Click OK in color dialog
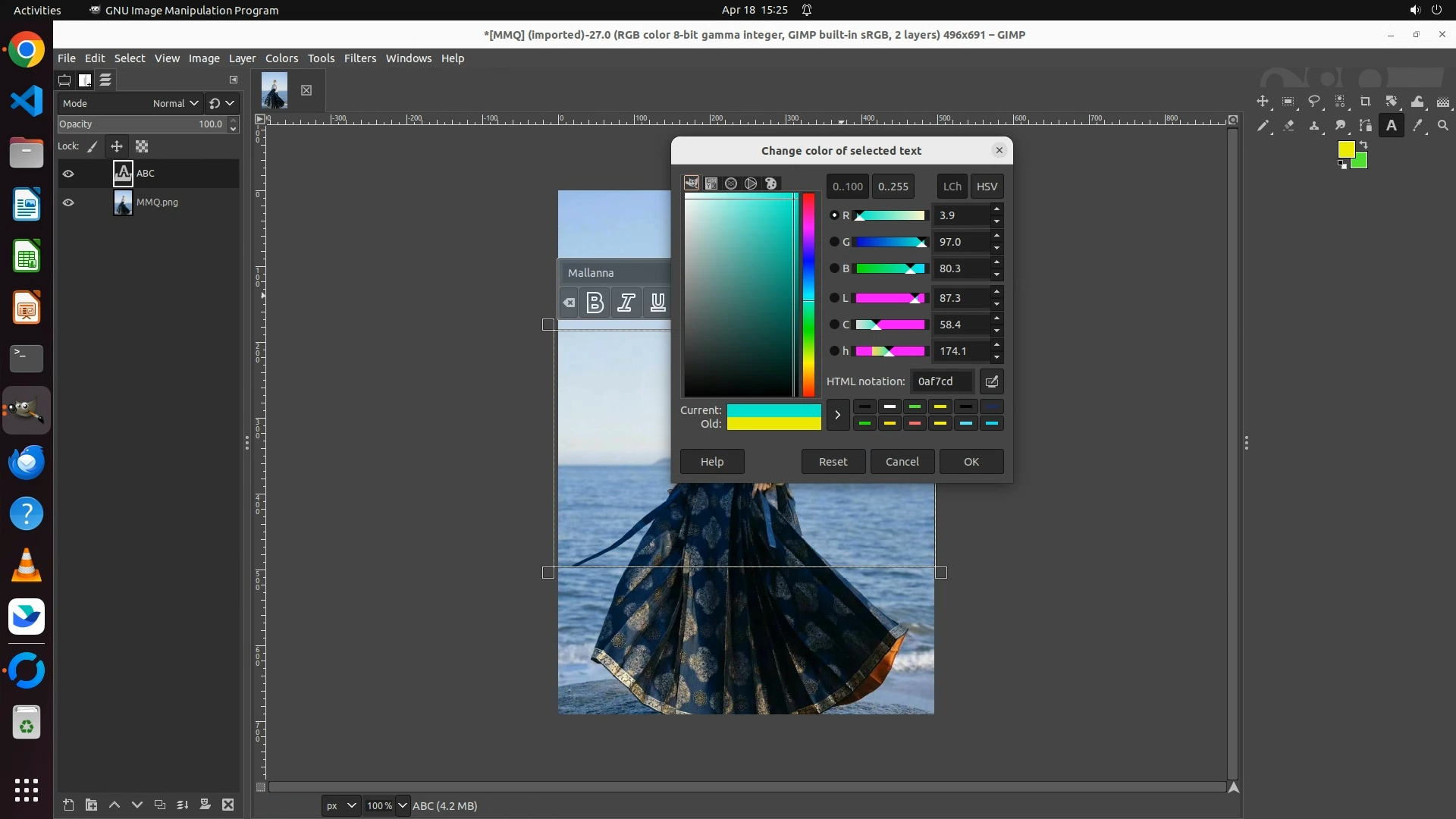 971,461
